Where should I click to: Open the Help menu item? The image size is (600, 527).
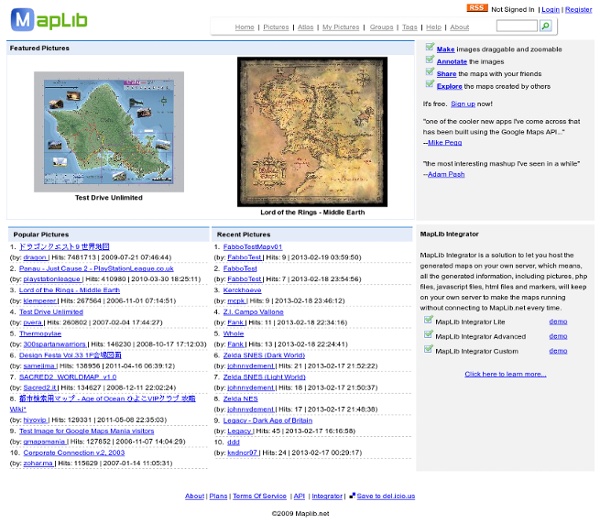click(x=434, y=27)
